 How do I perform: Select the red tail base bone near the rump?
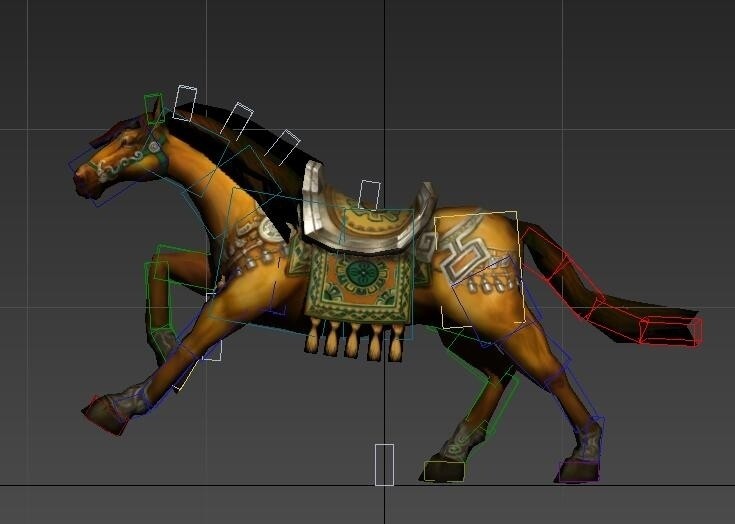[x=547, y=254]
